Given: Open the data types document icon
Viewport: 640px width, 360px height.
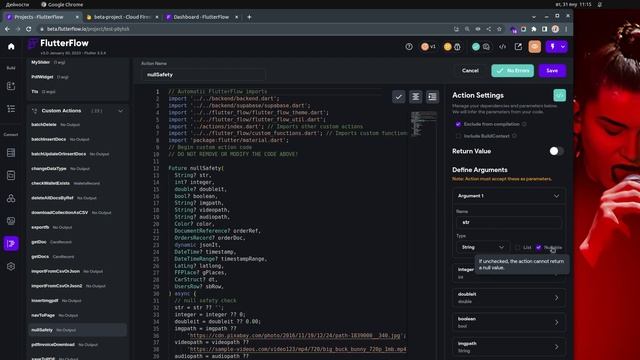Looking at the screenshot, I should [11, 176].
